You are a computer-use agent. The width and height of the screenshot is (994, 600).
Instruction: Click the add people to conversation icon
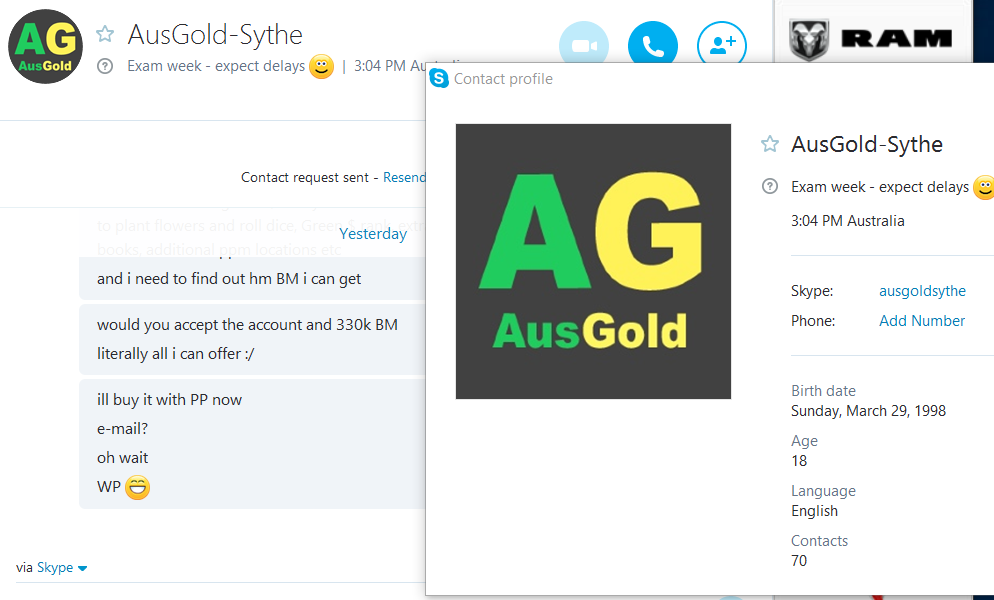pos(721,46)
